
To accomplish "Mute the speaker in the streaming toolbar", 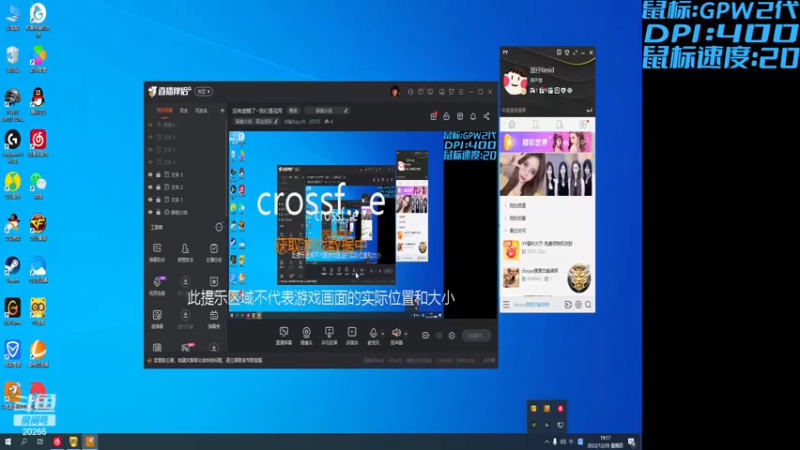I will 396,333.
